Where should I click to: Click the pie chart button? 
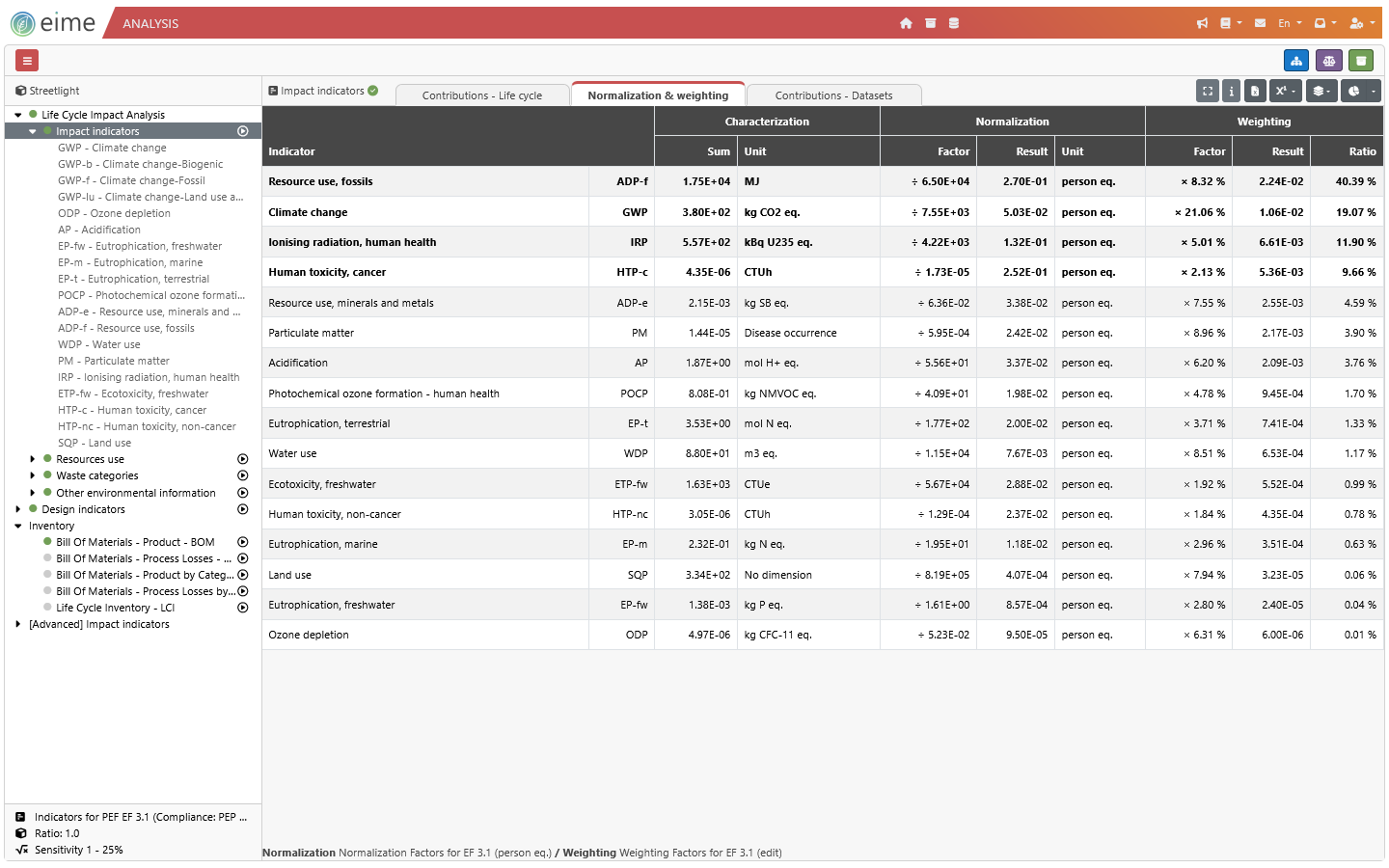1353,91
